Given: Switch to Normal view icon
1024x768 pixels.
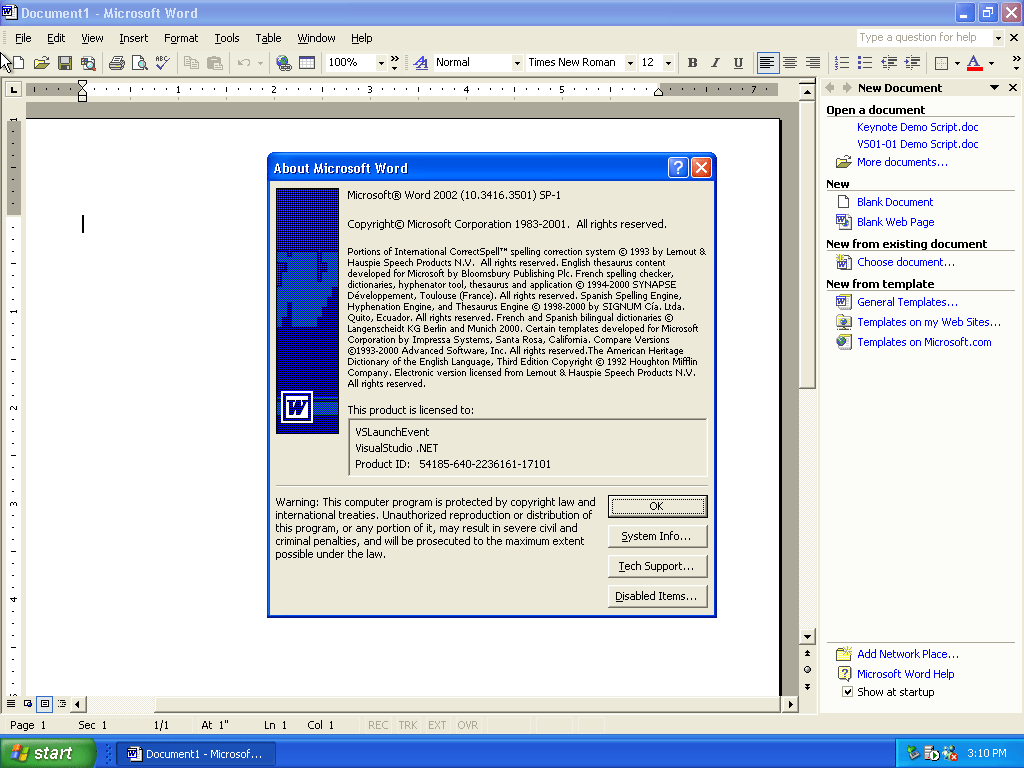Looking at the screenshot, I should point(11,704).
